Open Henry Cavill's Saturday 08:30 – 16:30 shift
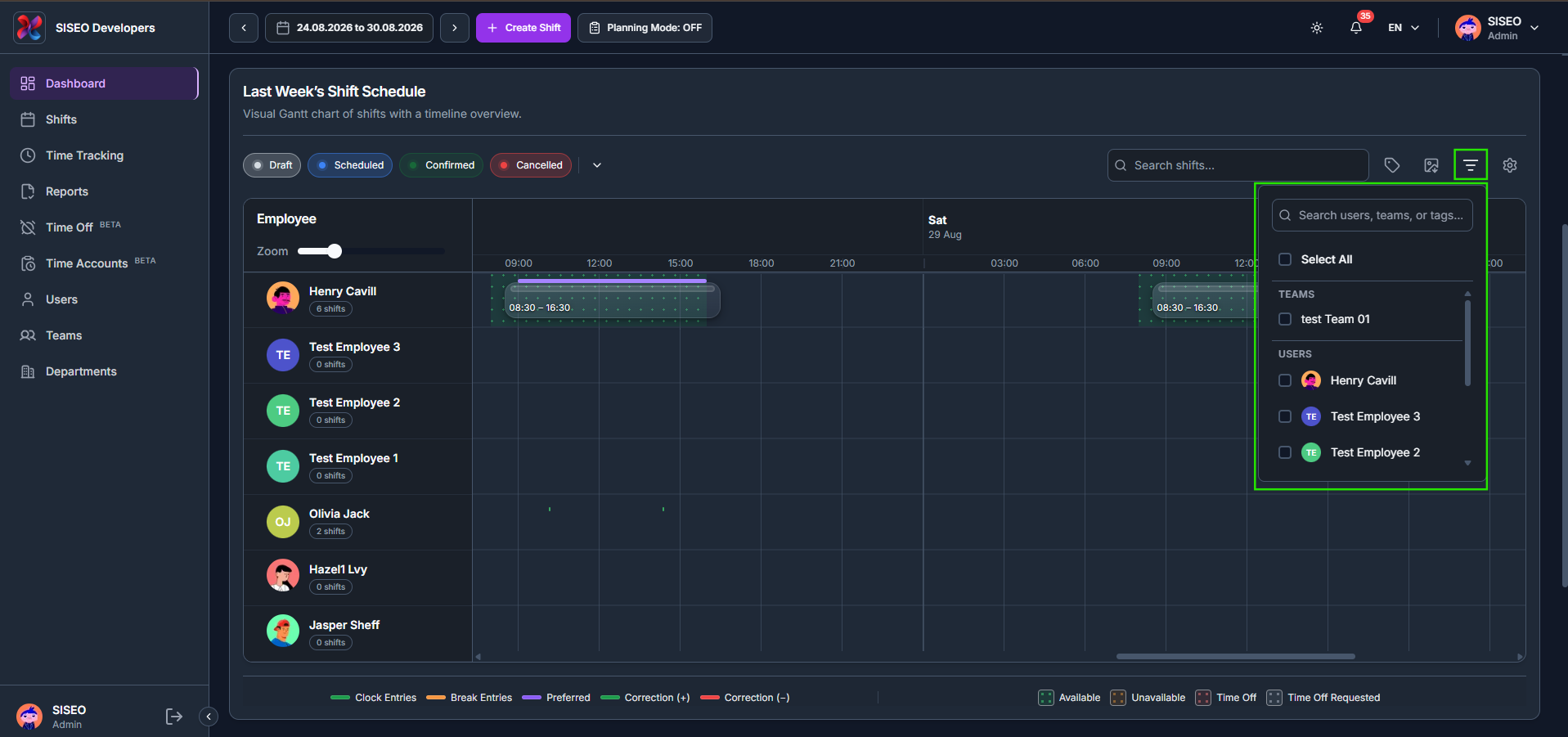Image resolution: width=1568 pixels, height=737 pixels. click(1204, 300)
